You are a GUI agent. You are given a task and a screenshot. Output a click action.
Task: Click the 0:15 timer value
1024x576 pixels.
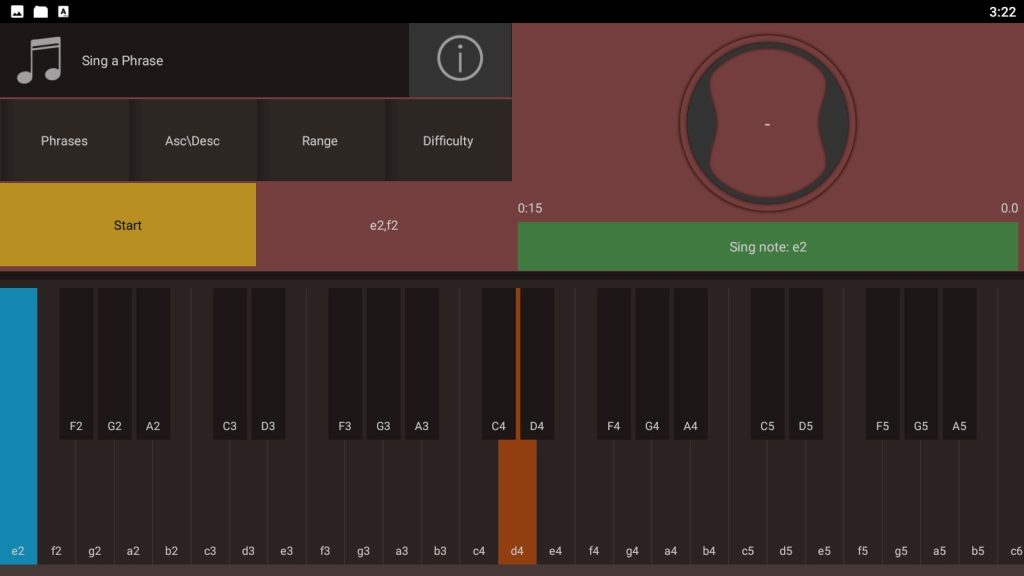click(530, 208)
